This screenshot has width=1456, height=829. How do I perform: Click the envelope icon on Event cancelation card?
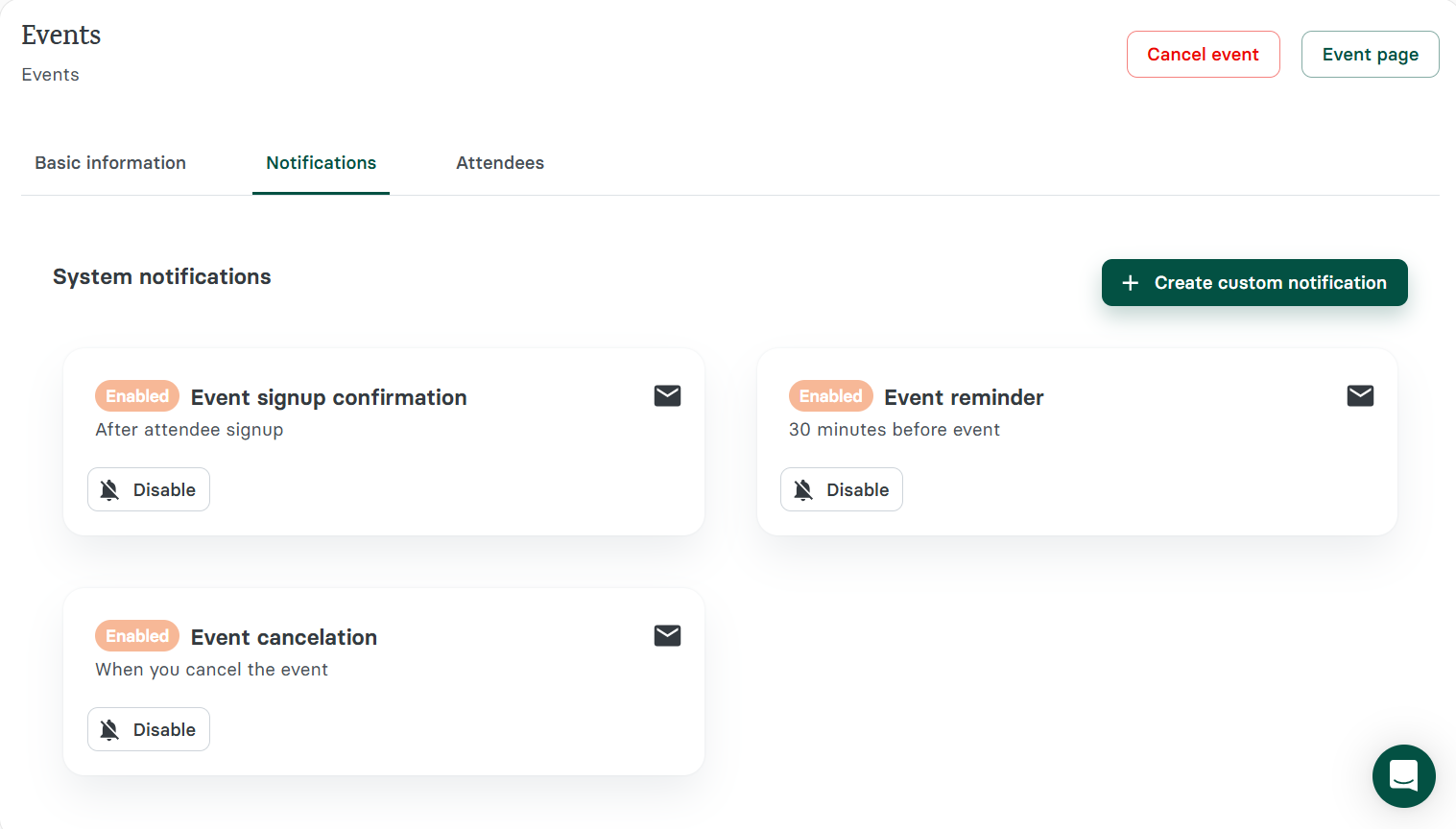point(667,635)
